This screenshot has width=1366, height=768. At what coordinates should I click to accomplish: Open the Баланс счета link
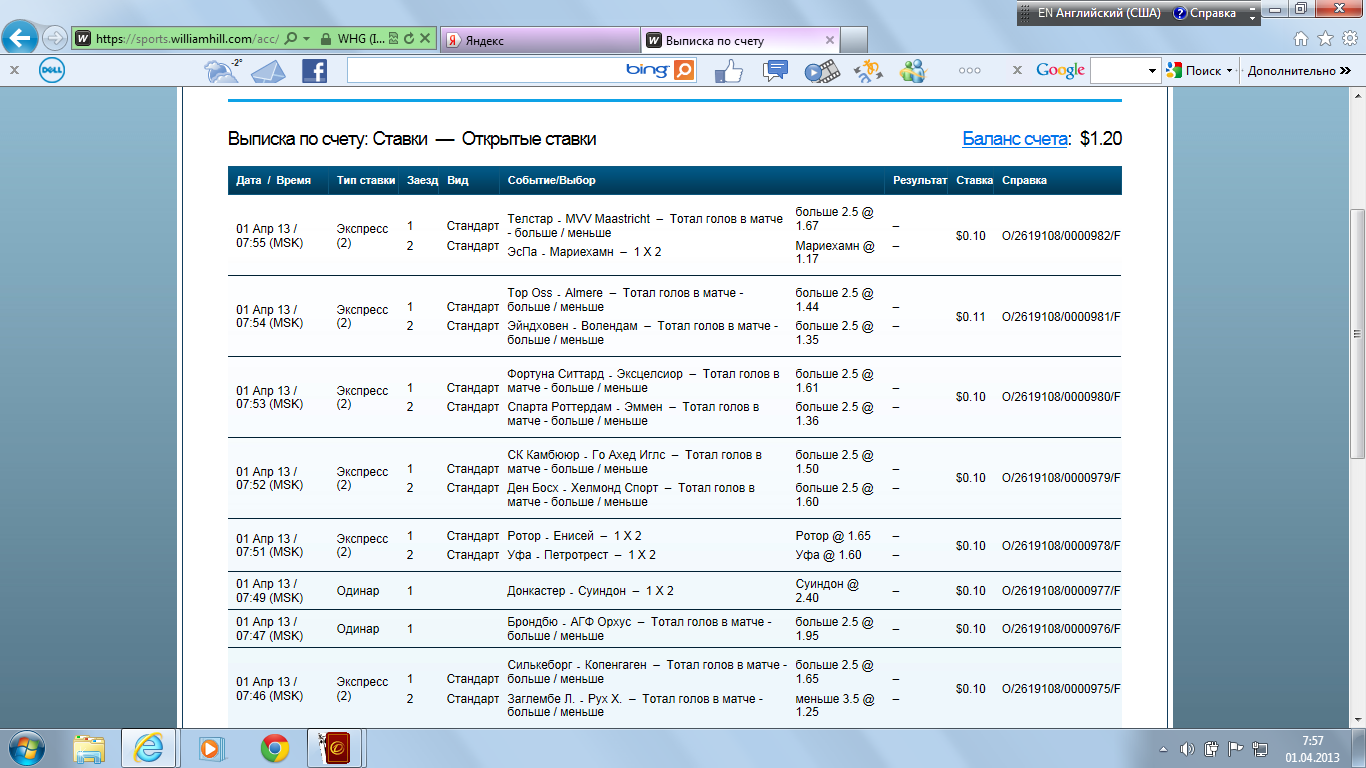(1014, 139)
